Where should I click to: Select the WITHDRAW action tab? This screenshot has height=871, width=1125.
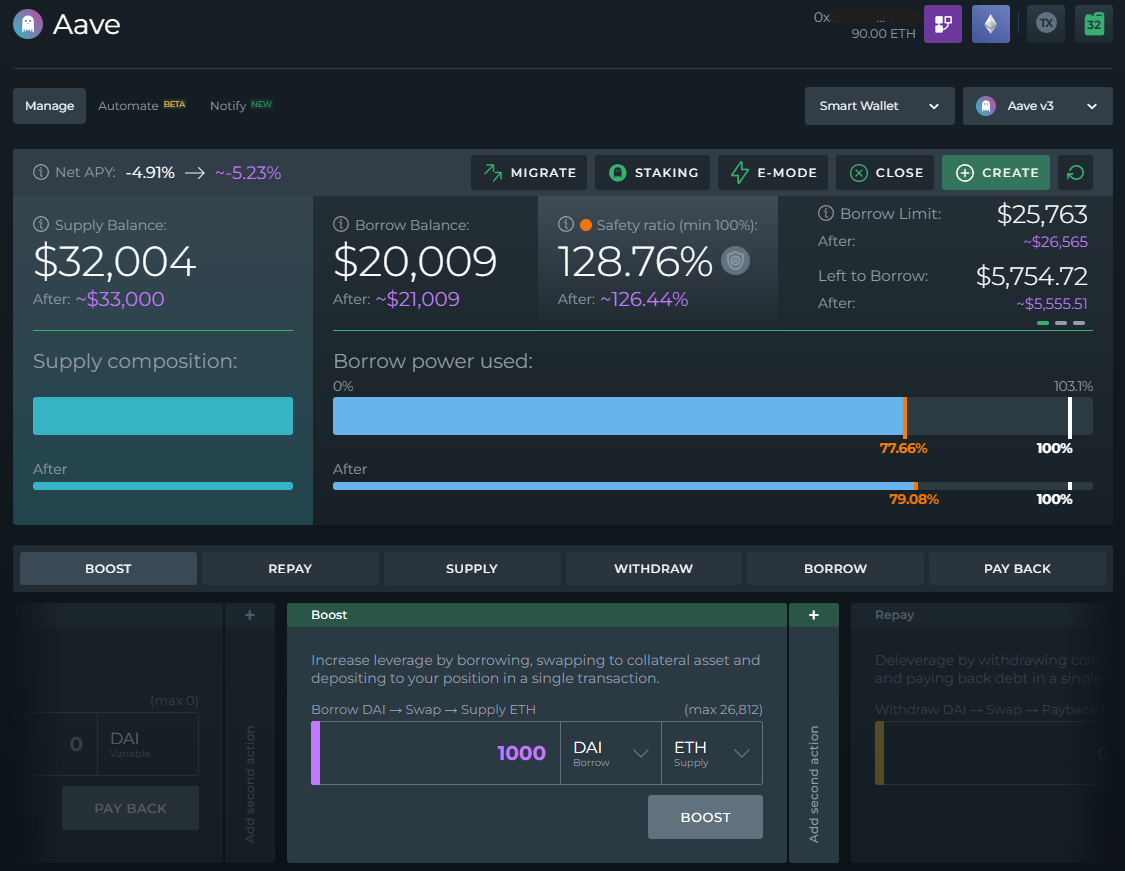click(x=653, y=568)
